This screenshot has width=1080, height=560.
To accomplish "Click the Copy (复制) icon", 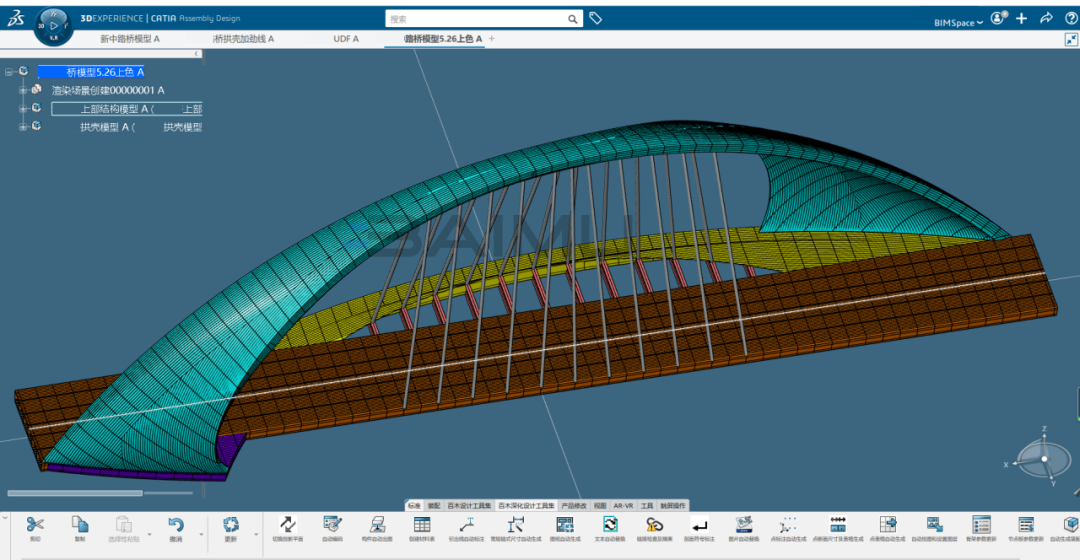I will pos(80,525).
